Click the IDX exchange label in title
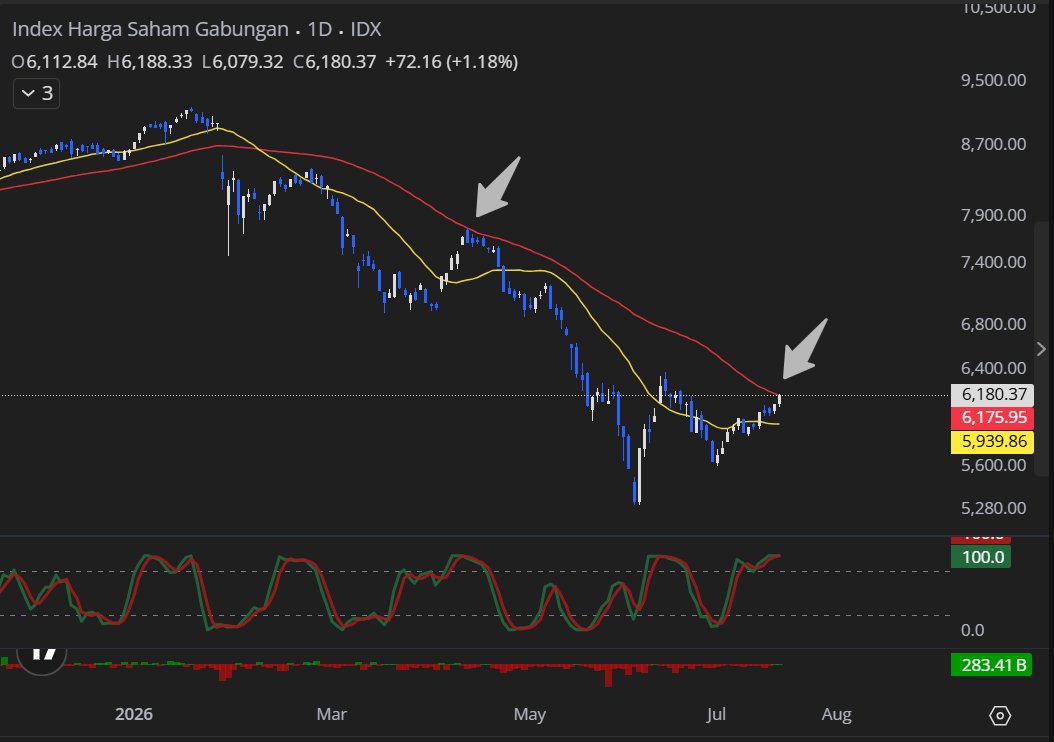This screenshot has width=1054, height=742. 366,30
